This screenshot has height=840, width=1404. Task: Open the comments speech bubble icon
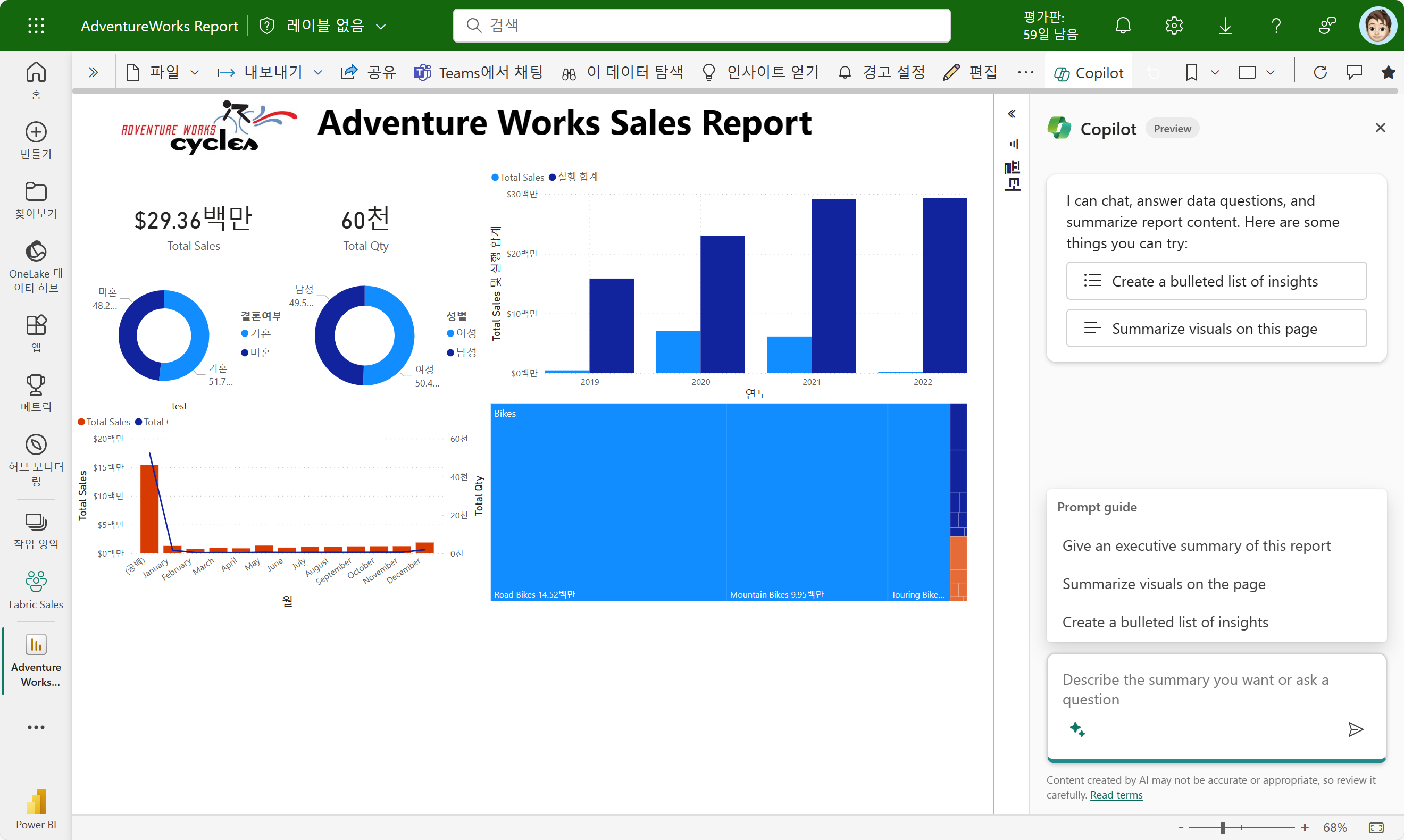[1354, 72]
